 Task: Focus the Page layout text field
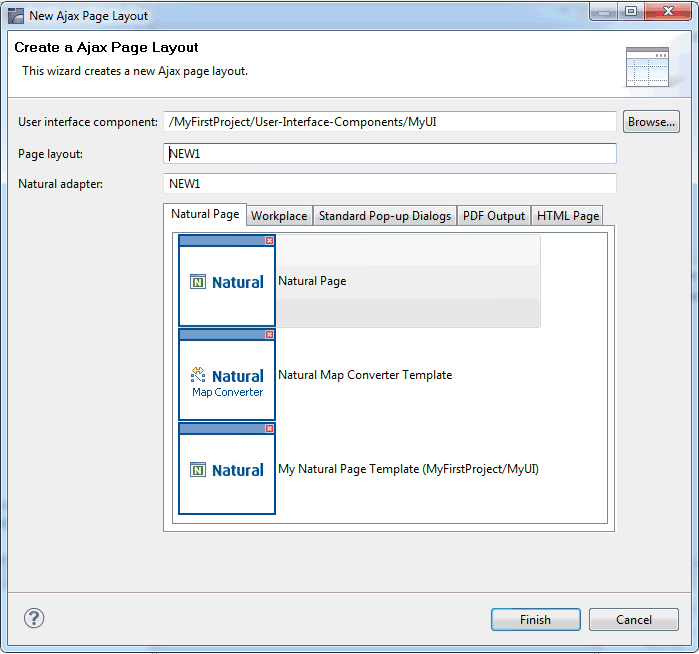pos(389,154)
